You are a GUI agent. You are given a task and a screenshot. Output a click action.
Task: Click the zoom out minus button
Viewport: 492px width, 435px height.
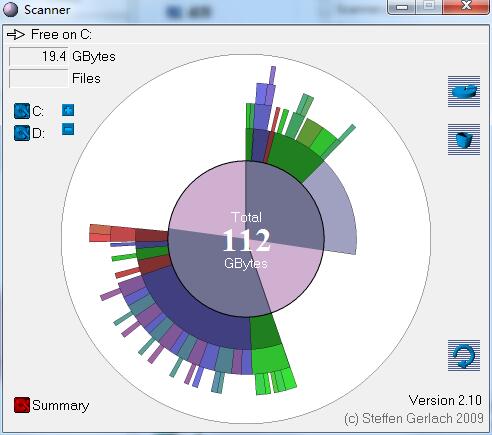pos(68,129)
